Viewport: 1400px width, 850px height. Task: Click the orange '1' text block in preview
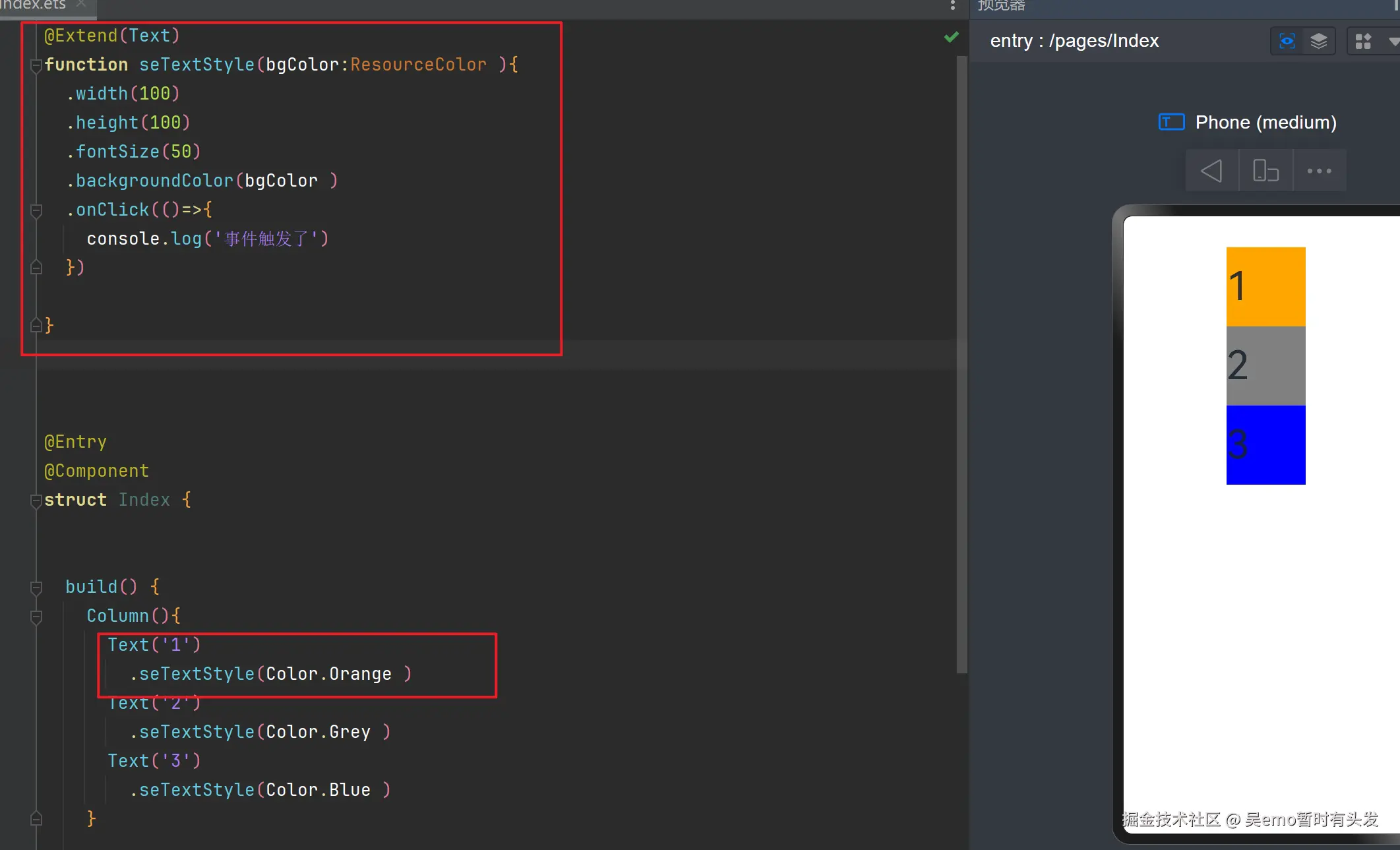1265,286
